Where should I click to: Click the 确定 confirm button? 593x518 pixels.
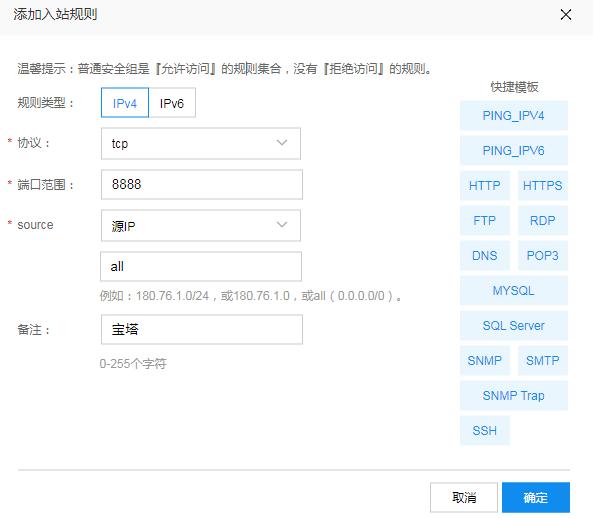536,497
